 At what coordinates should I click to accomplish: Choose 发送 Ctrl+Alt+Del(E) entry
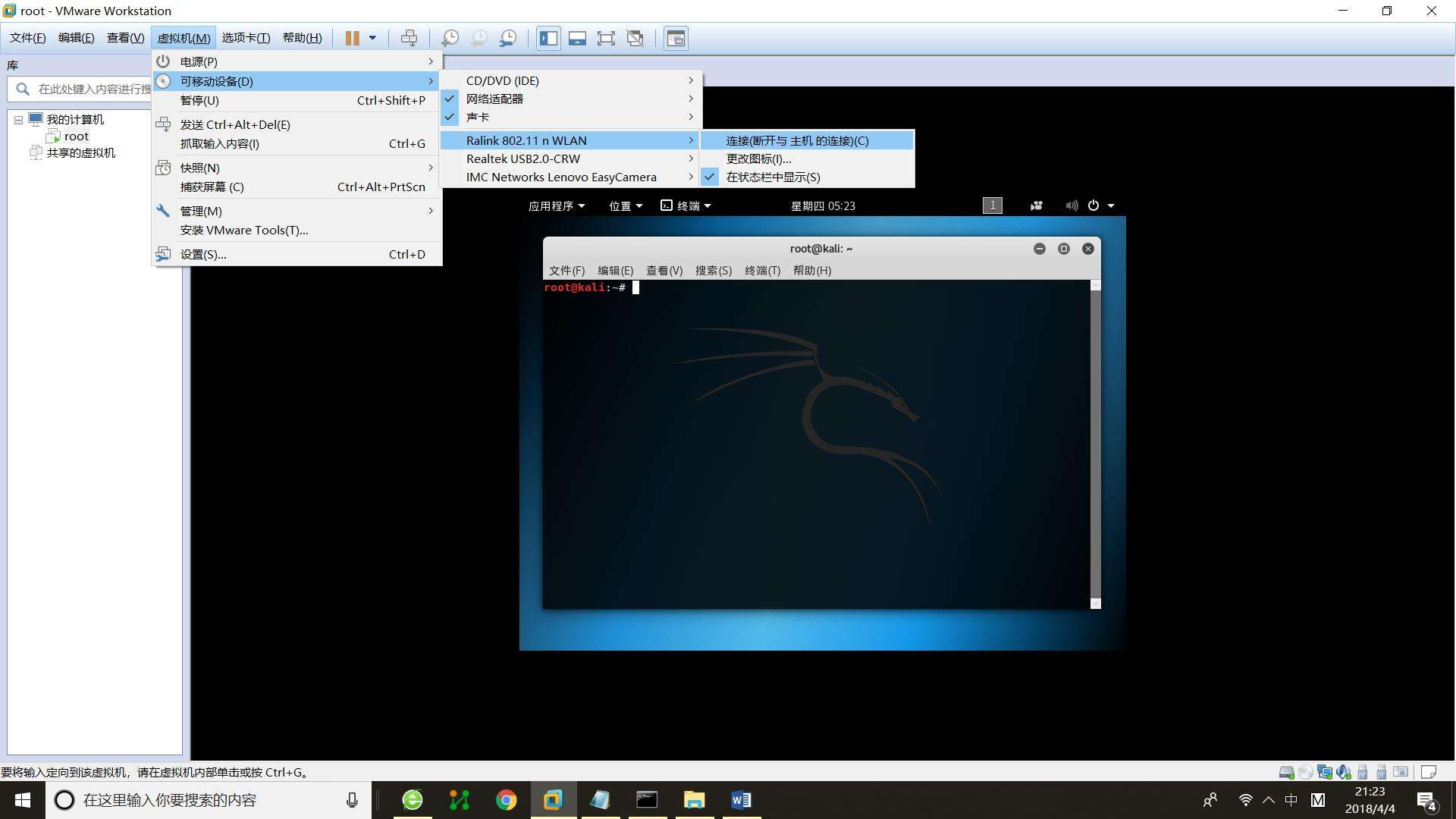(x=297, y=124)
